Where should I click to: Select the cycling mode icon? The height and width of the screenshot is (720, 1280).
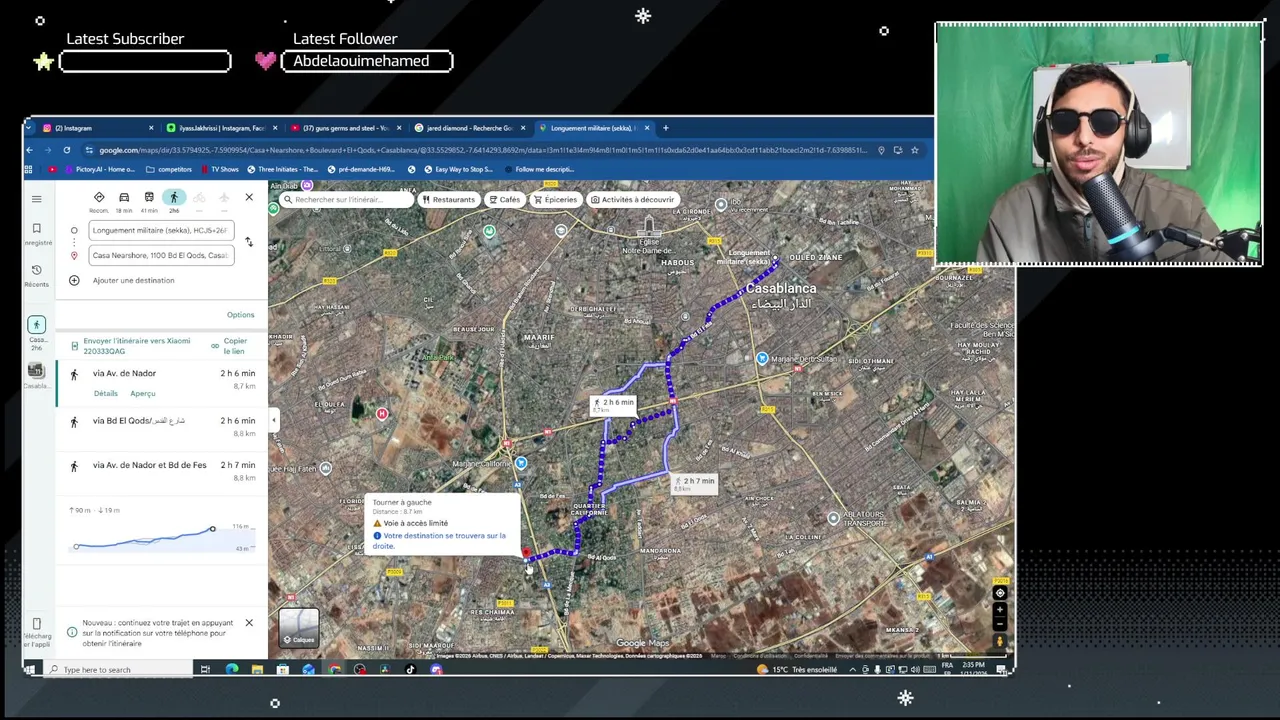pyautogui.click(x=199, y=198)
